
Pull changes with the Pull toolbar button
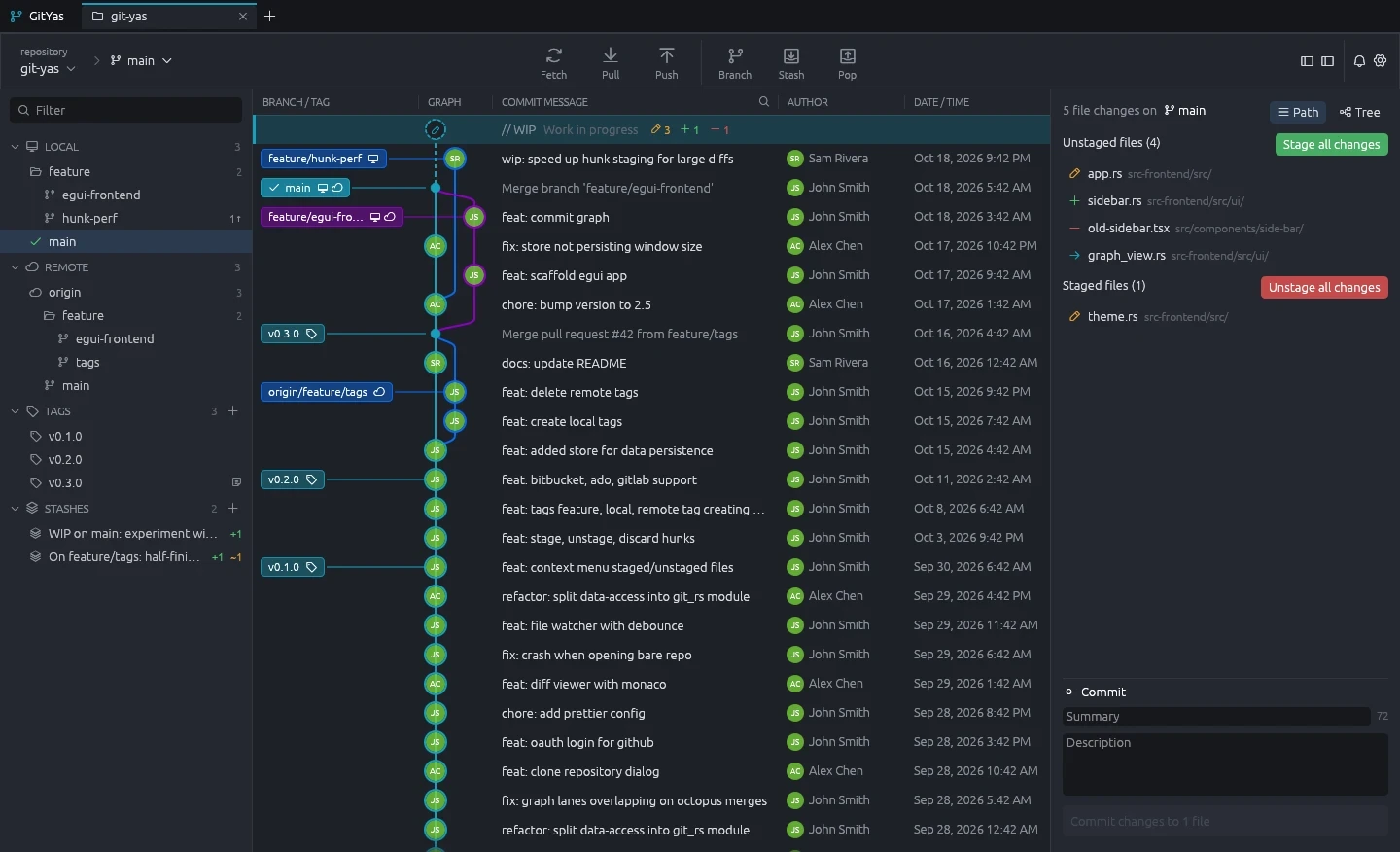click(x=611, y=62)
